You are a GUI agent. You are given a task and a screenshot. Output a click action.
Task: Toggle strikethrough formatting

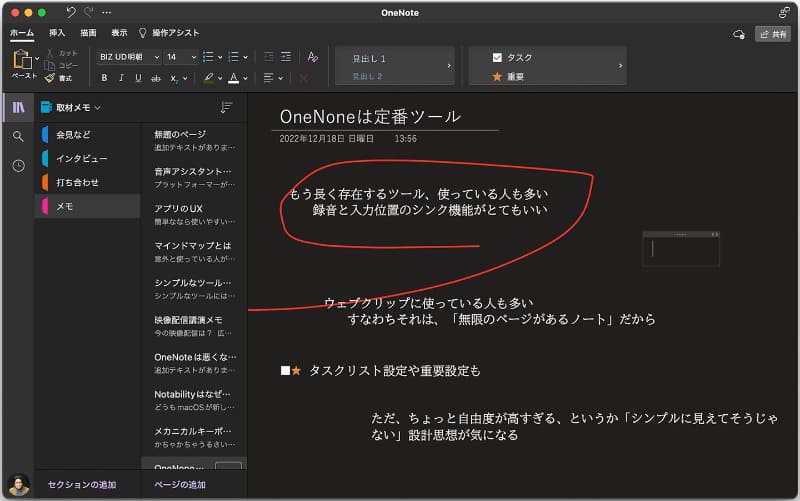[156, 78]
